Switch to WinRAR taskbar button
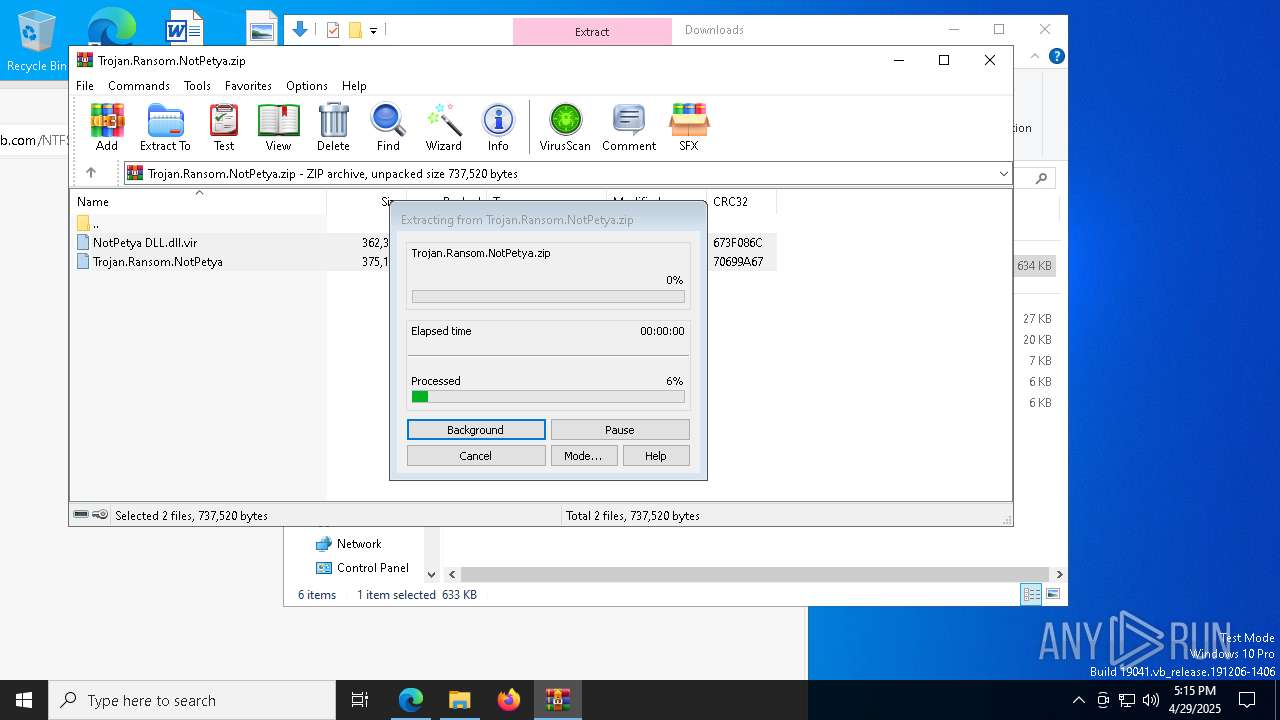 click(x=557, y=700)
